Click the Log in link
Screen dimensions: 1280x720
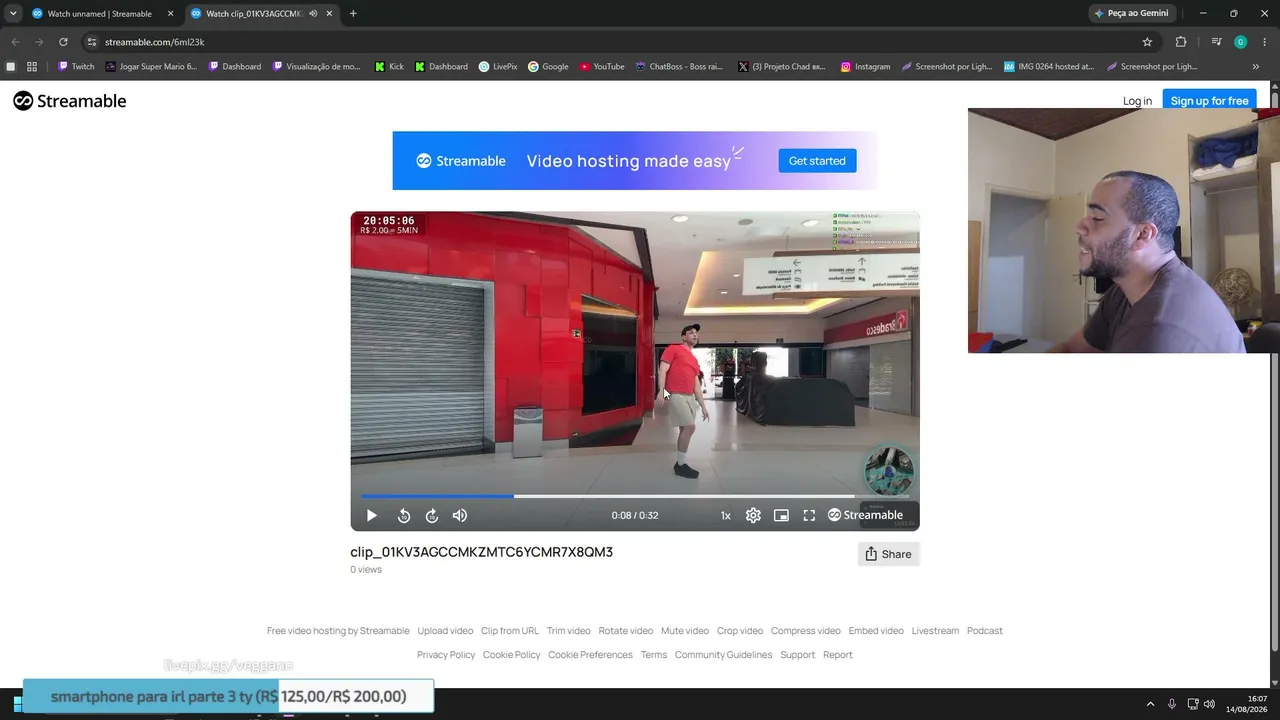(x=1137, y=101)
